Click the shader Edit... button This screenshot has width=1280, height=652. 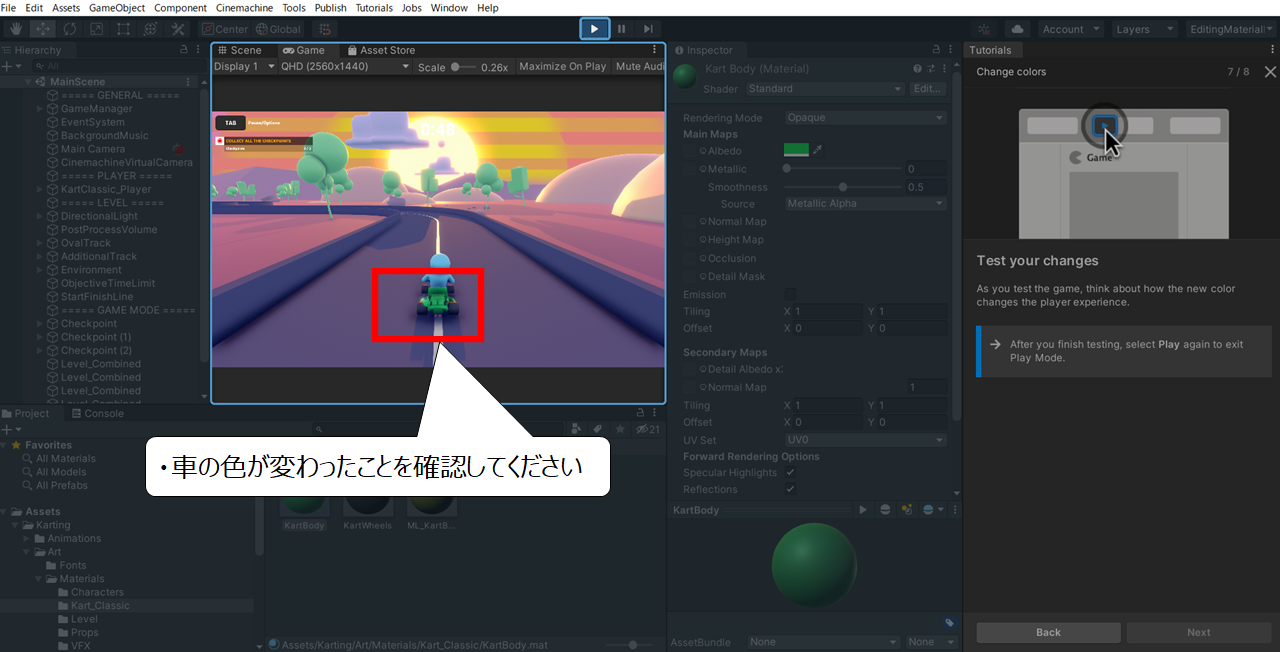click(x=927, y=89)
